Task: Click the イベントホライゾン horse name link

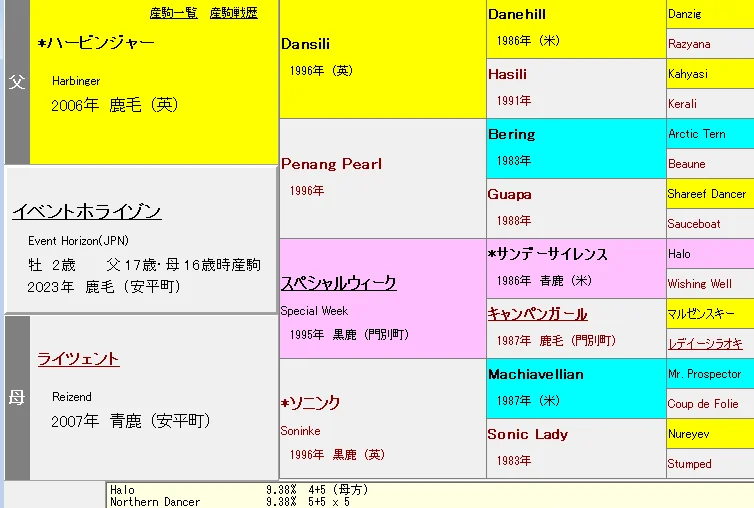Action: (87, 212)
